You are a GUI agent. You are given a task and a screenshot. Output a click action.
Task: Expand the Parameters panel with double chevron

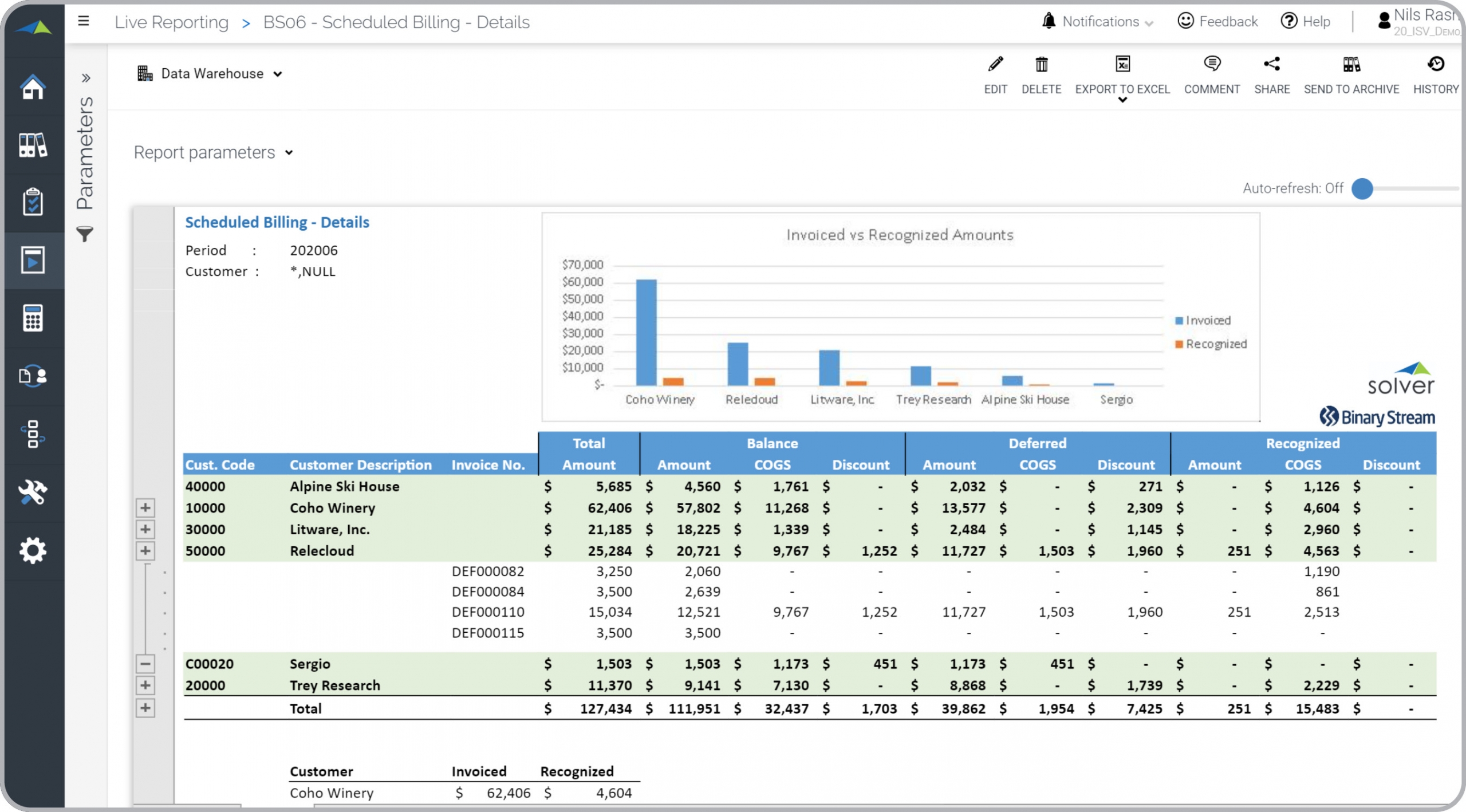pyautogui.click(x=85, y=78)
